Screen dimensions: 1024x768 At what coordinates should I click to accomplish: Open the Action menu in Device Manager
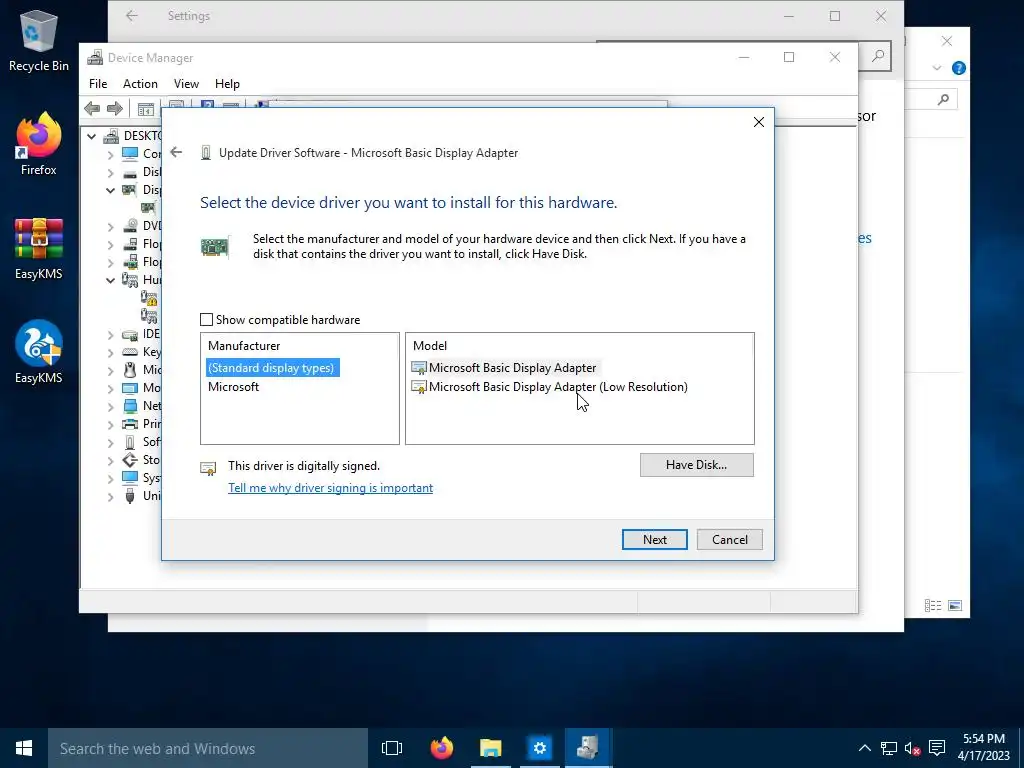(x=140, y=84)
